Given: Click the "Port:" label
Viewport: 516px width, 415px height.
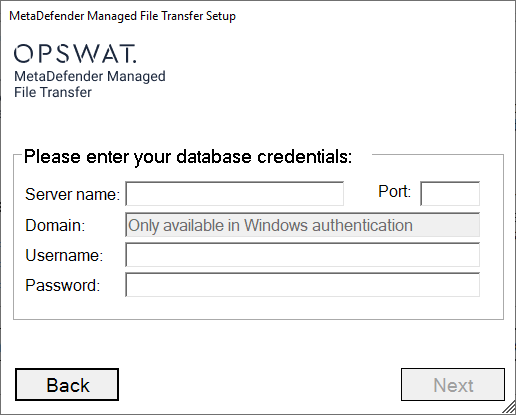Looking at the screenshot, I should 394,191.
